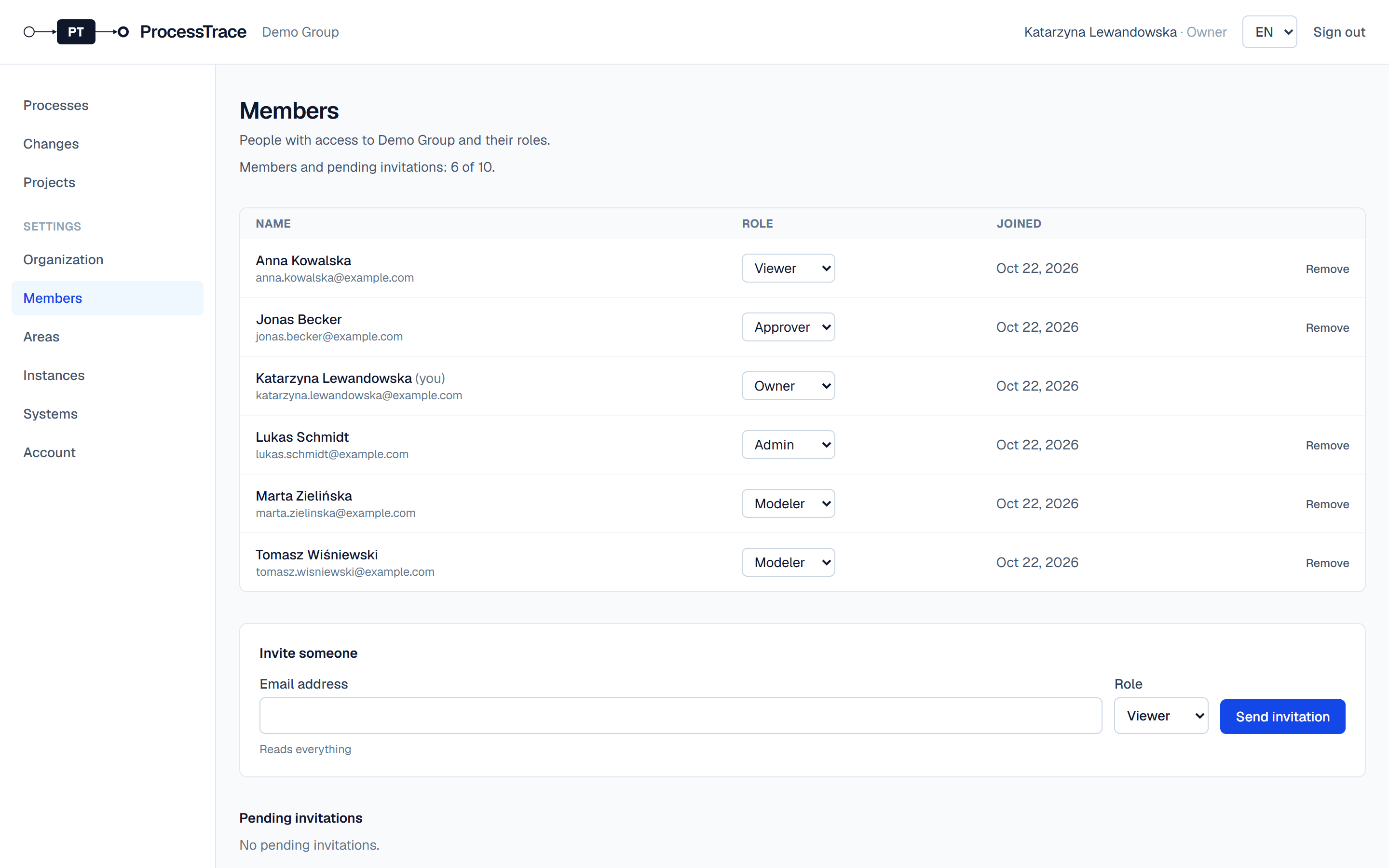Click the Send invitation button
1389x868 pixels.
[1282, 717]
